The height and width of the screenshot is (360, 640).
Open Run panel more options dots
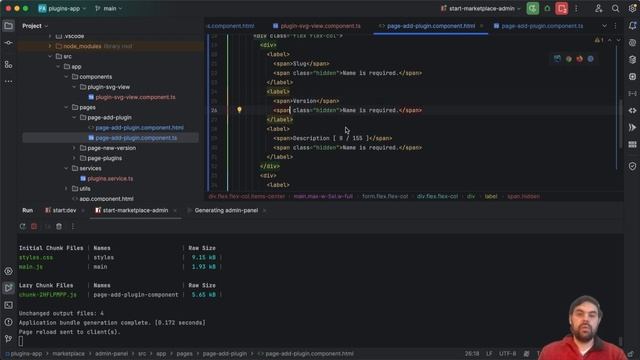coord(73,226)
